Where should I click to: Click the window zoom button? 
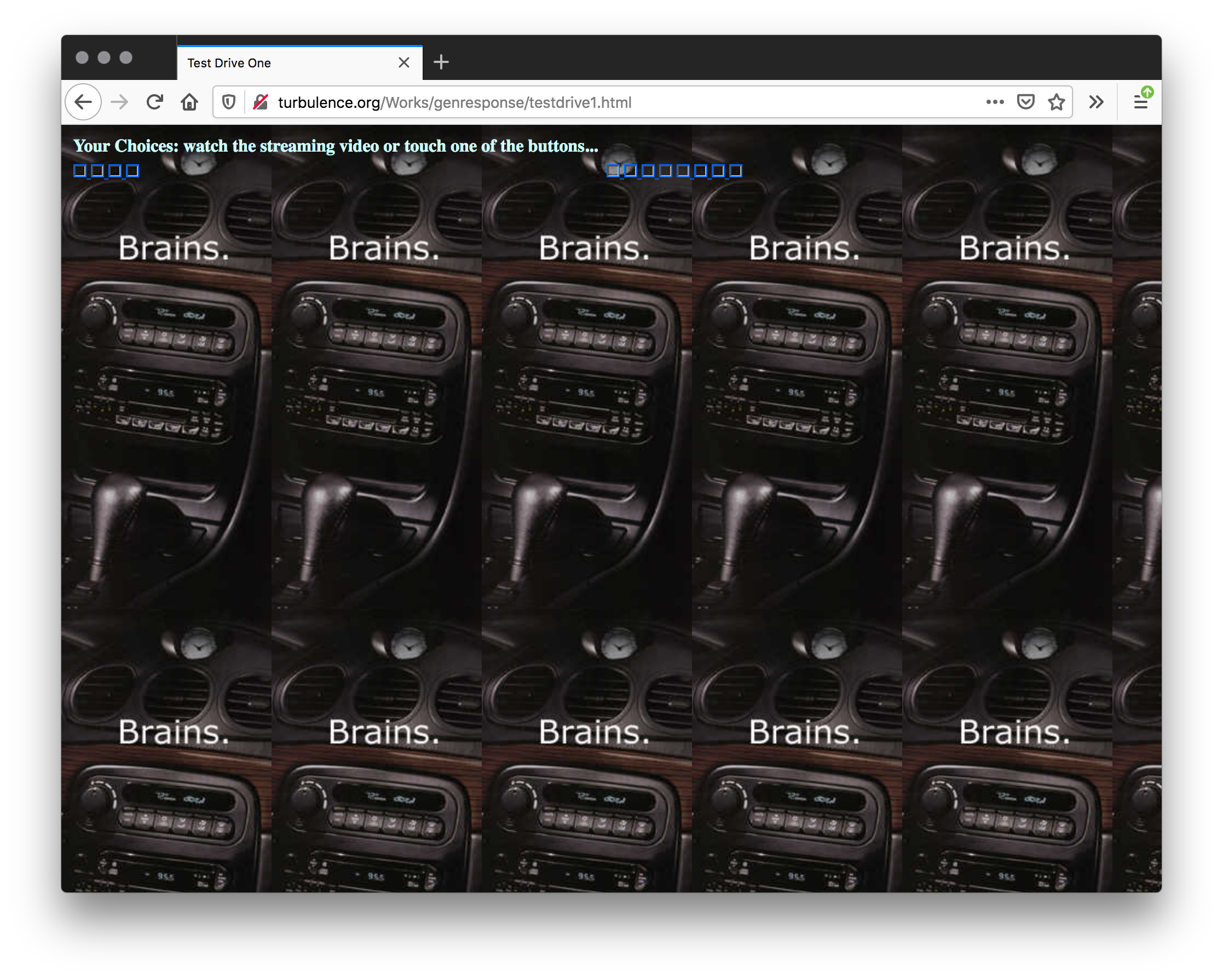coord(126,58)
